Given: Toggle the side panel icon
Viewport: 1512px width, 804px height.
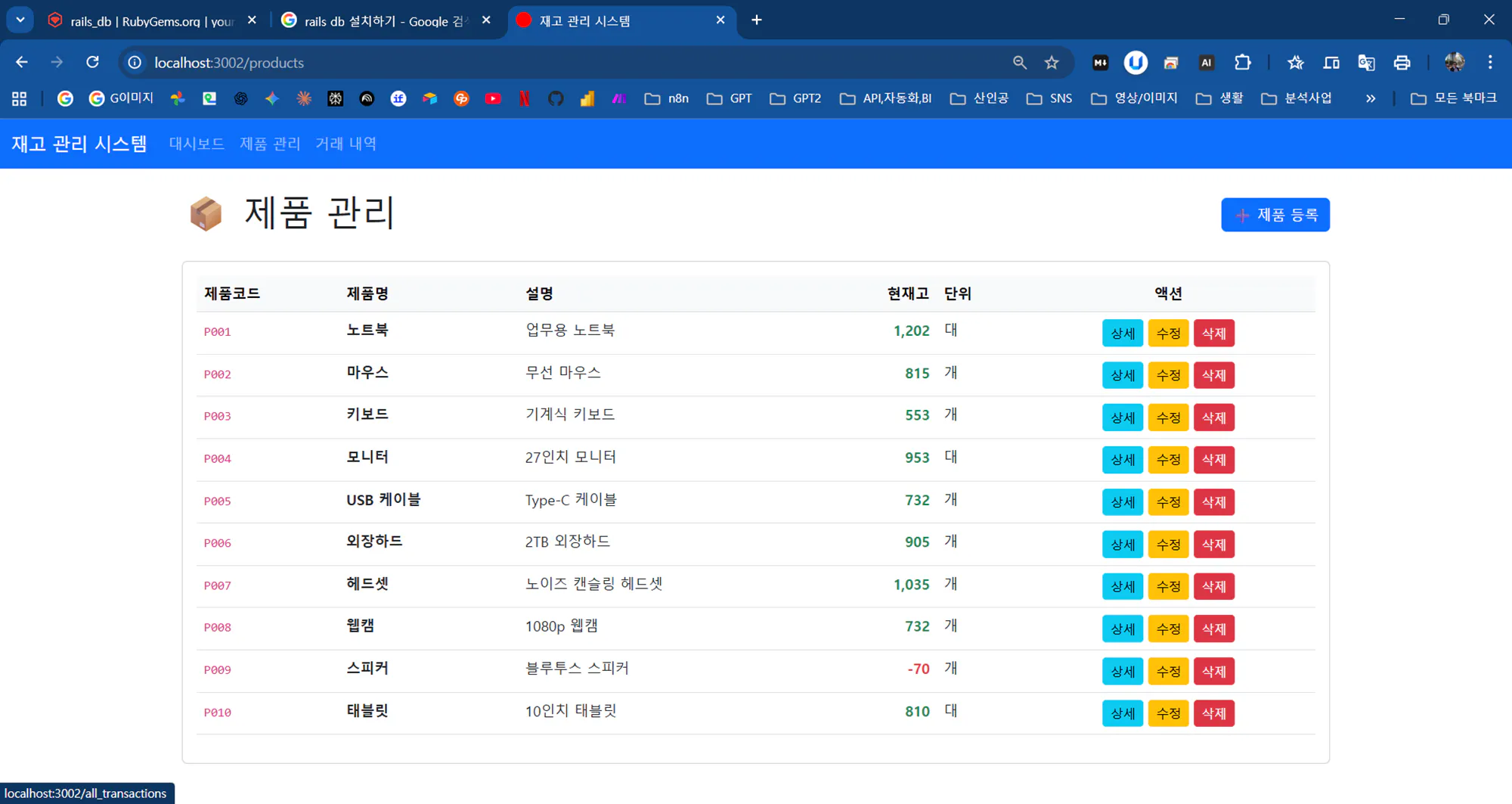Looking at the screenshot, I should tap(1331, 63).
